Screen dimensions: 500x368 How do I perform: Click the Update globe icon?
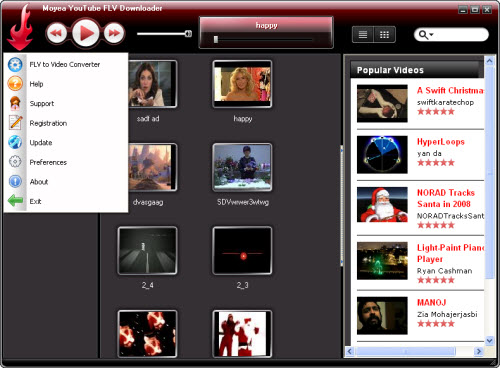pos(15,142)
